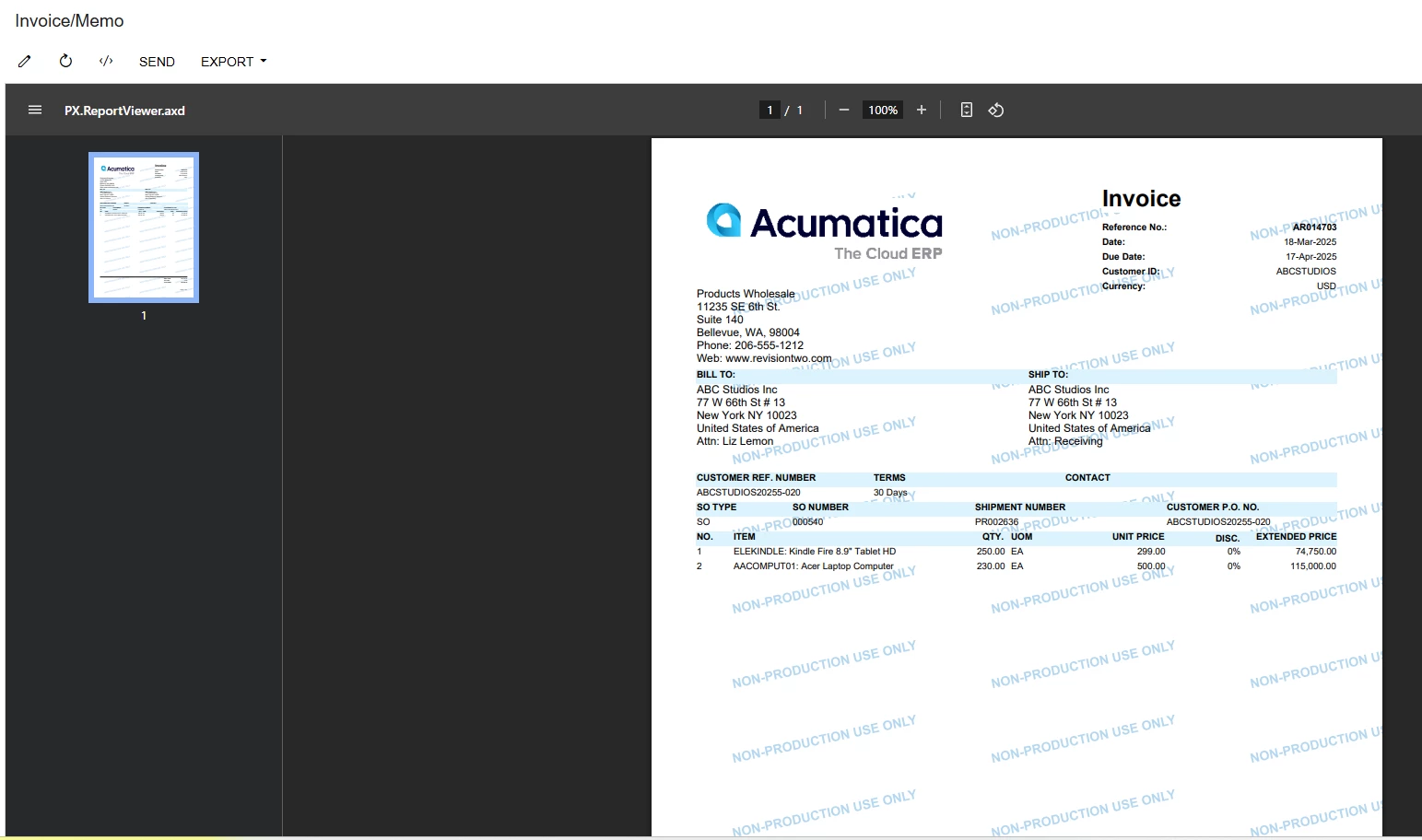Click the current page number field
The width and height of the screenshot is (1422, 840).
tap(770, 111)
